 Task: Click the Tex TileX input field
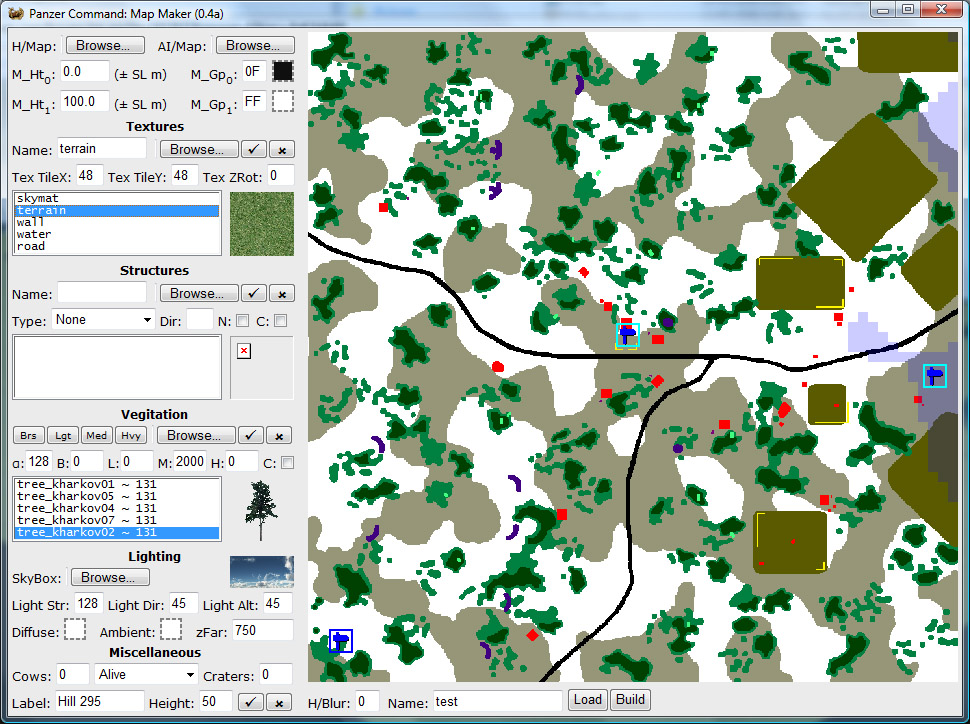[89, 176]
